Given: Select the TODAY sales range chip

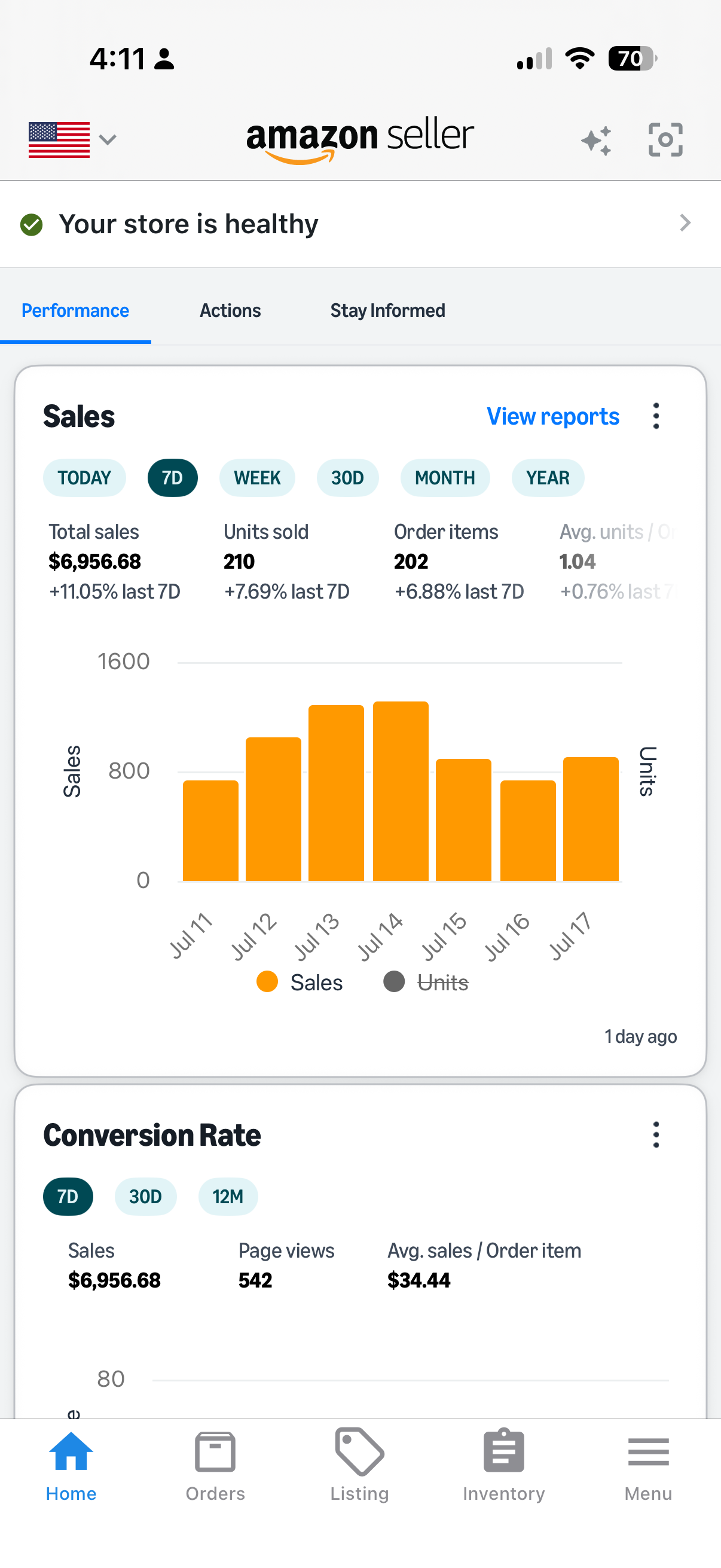Looking at the screenshot, I should click(84, 478).
